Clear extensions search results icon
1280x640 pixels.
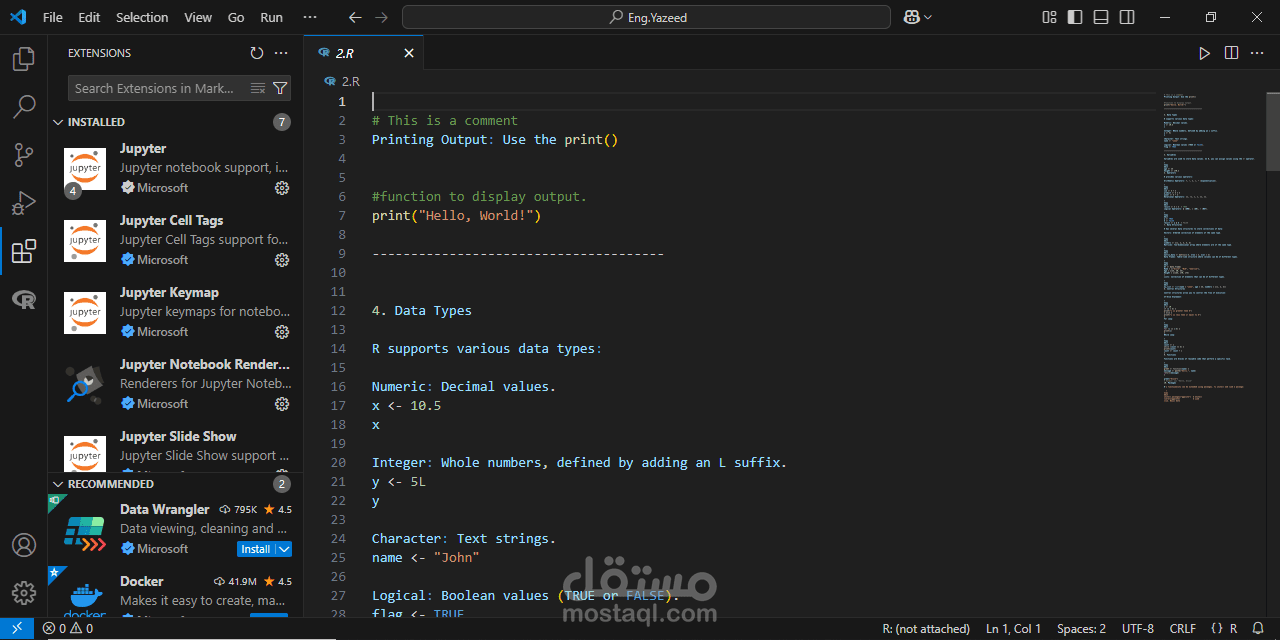258,88
